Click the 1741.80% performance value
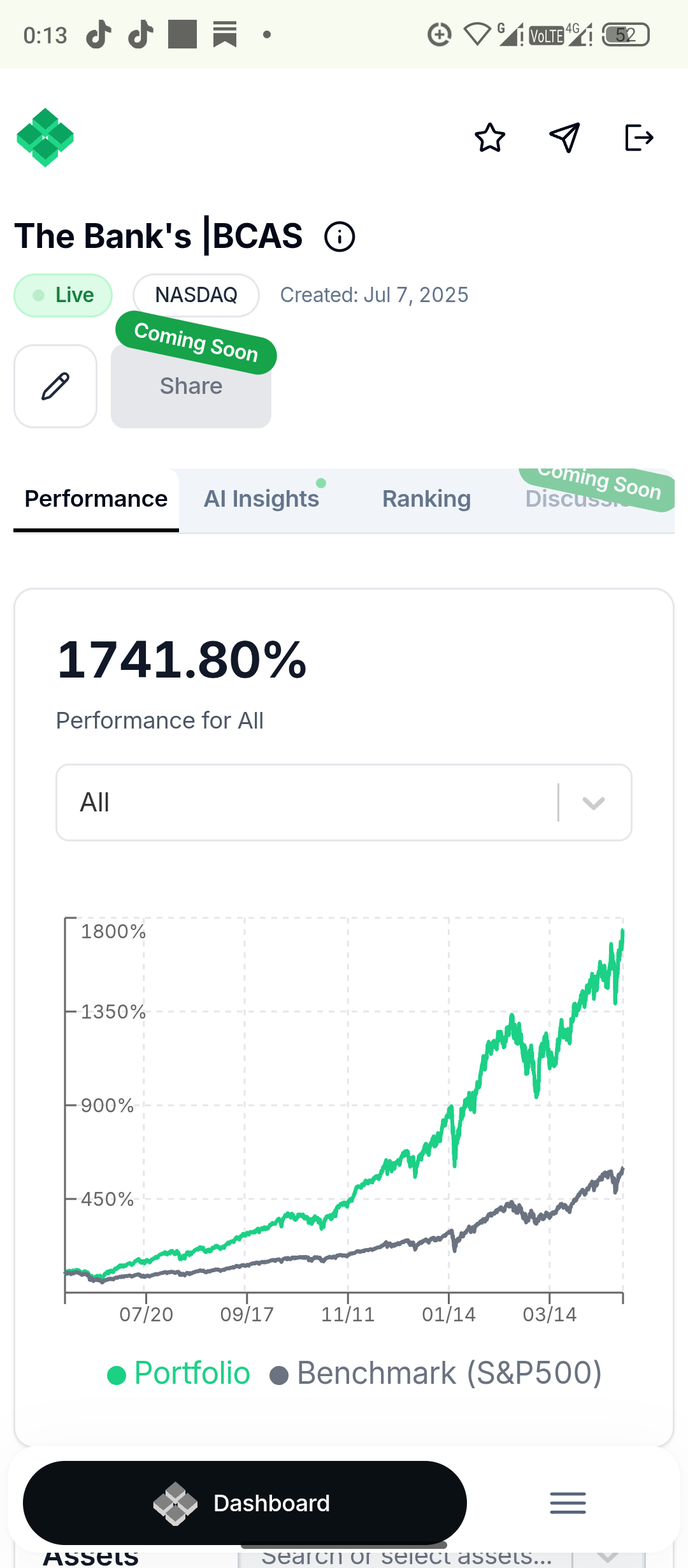This screenshot has height=1568, width=688. click(x=182, y=660)
